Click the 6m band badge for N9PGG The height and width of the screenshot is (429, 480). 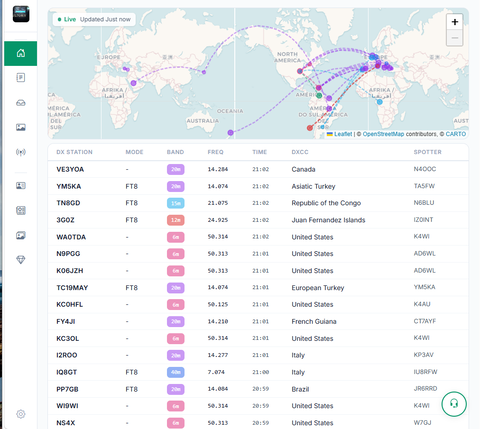pyautogui.click(x=176, y=254)
